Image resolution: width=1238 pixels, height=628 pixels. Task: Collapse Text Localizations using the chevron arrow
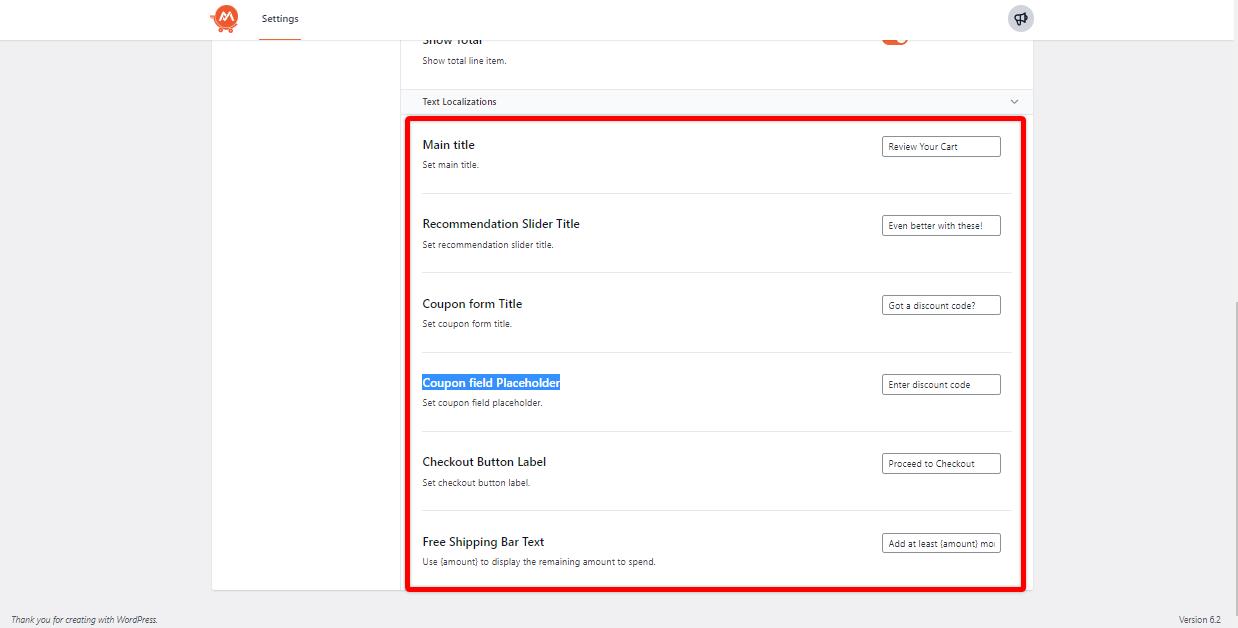point(1014,102)
